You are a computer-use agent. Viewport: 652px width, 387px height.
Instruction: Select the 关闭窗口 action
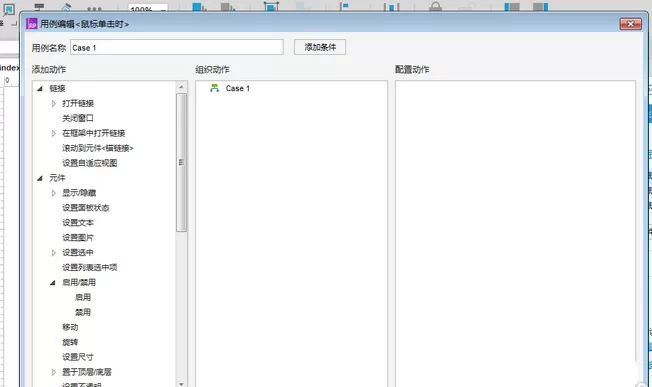(x=78, y=118)
